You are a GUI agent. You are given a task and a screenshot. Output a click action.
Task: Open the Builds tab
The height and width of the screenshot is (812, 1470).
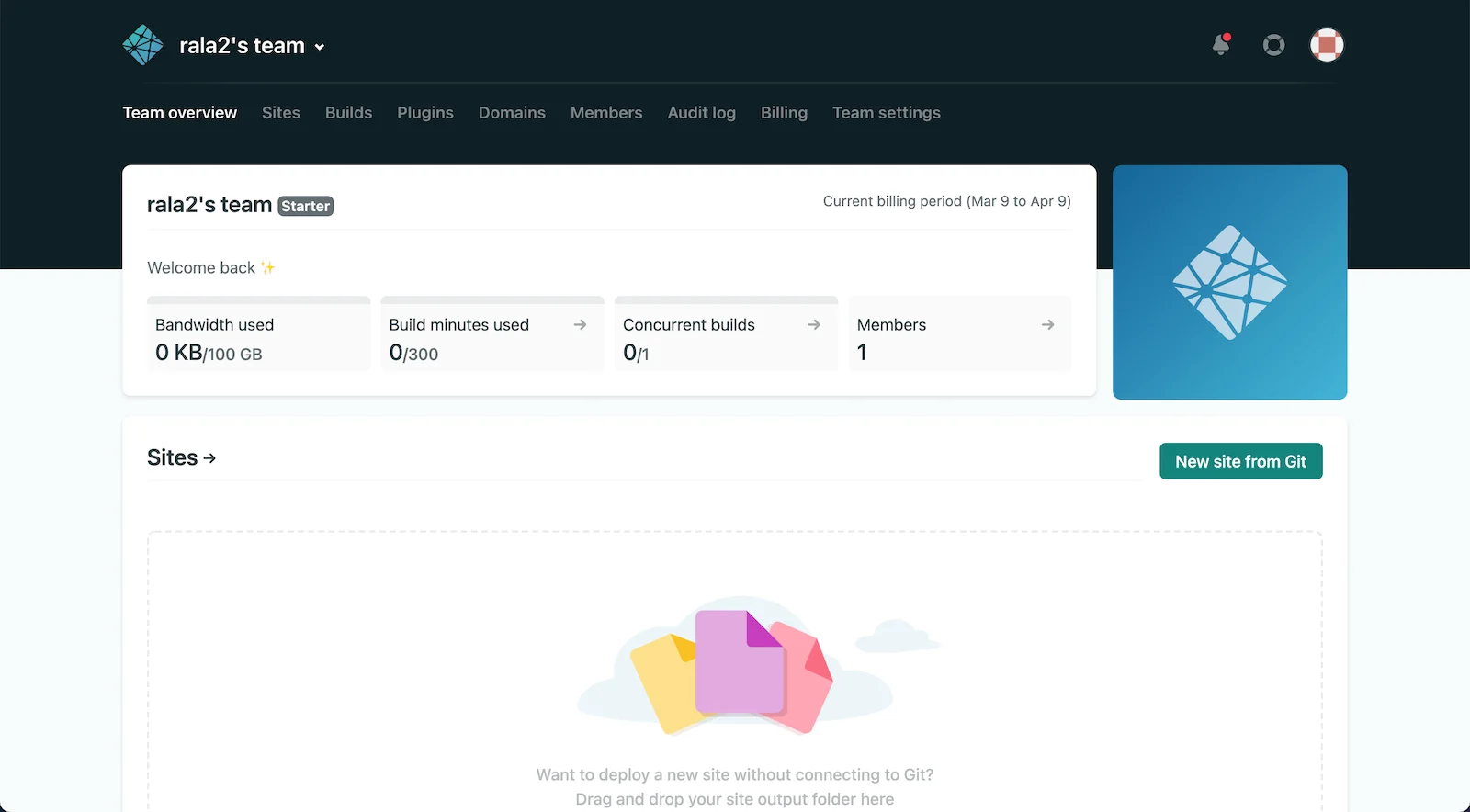(x=348, y=113)
